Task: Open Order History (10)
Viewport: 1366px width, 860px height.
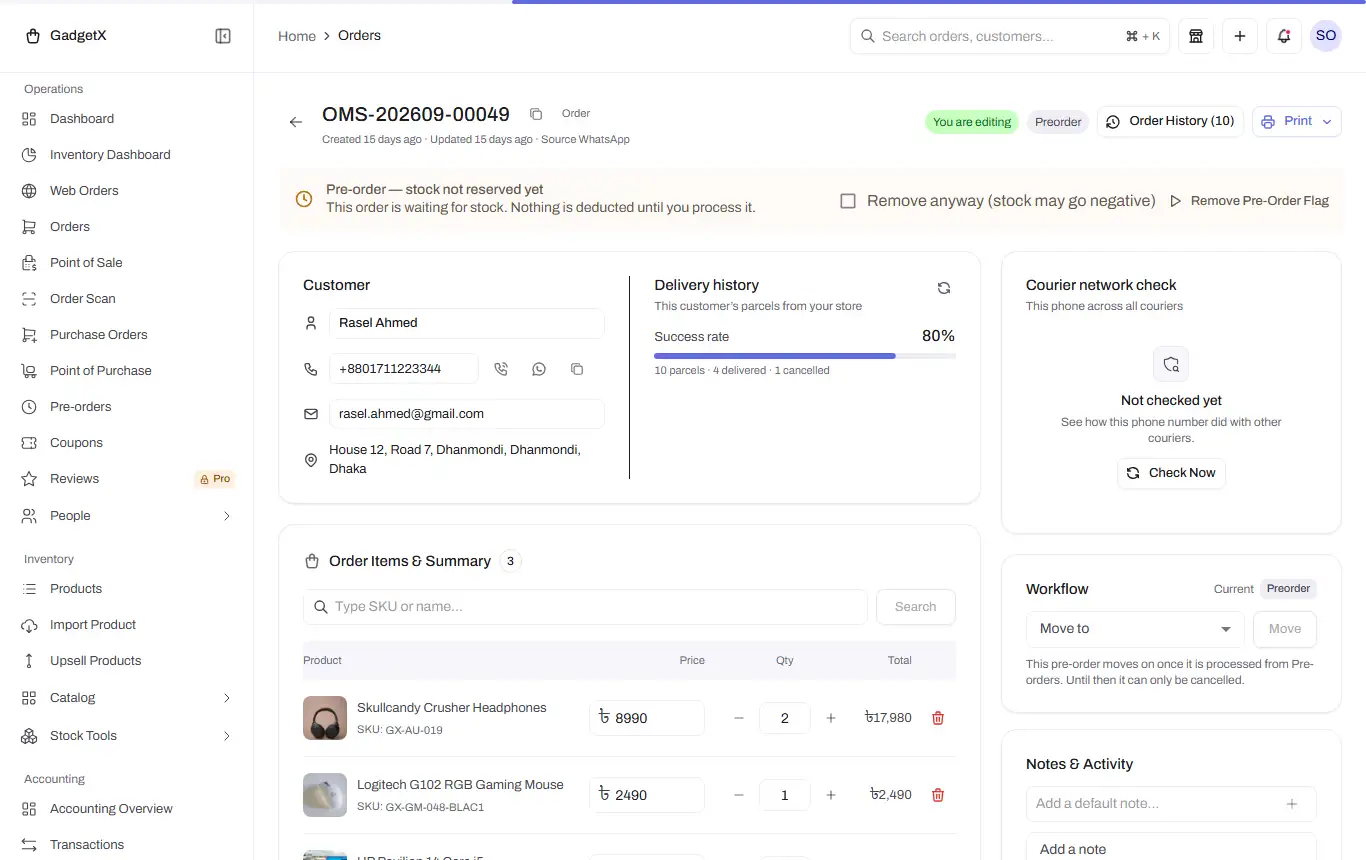Action: point(1170,121)
